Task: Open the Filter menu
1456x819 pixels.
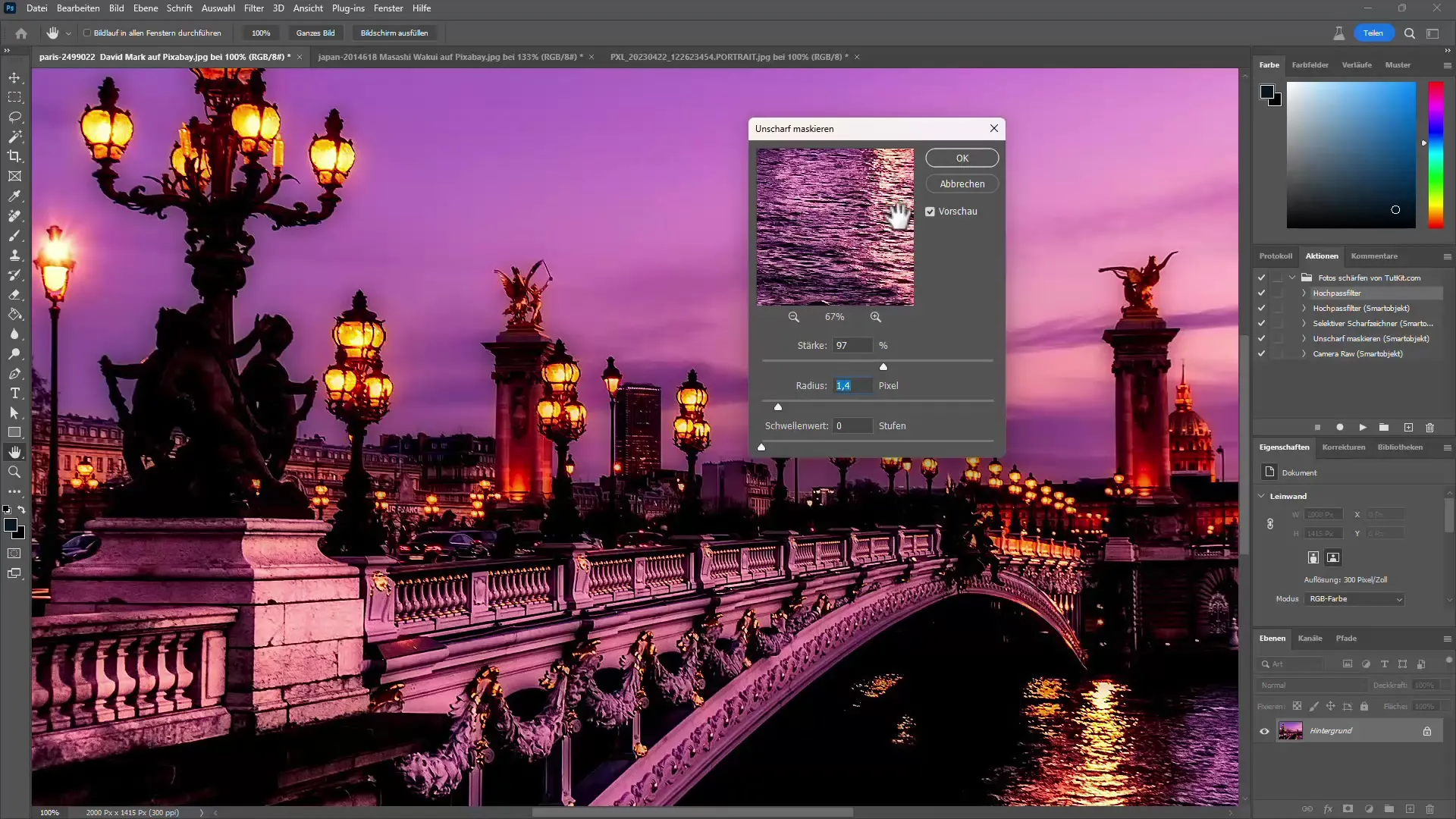Action: 253,8
